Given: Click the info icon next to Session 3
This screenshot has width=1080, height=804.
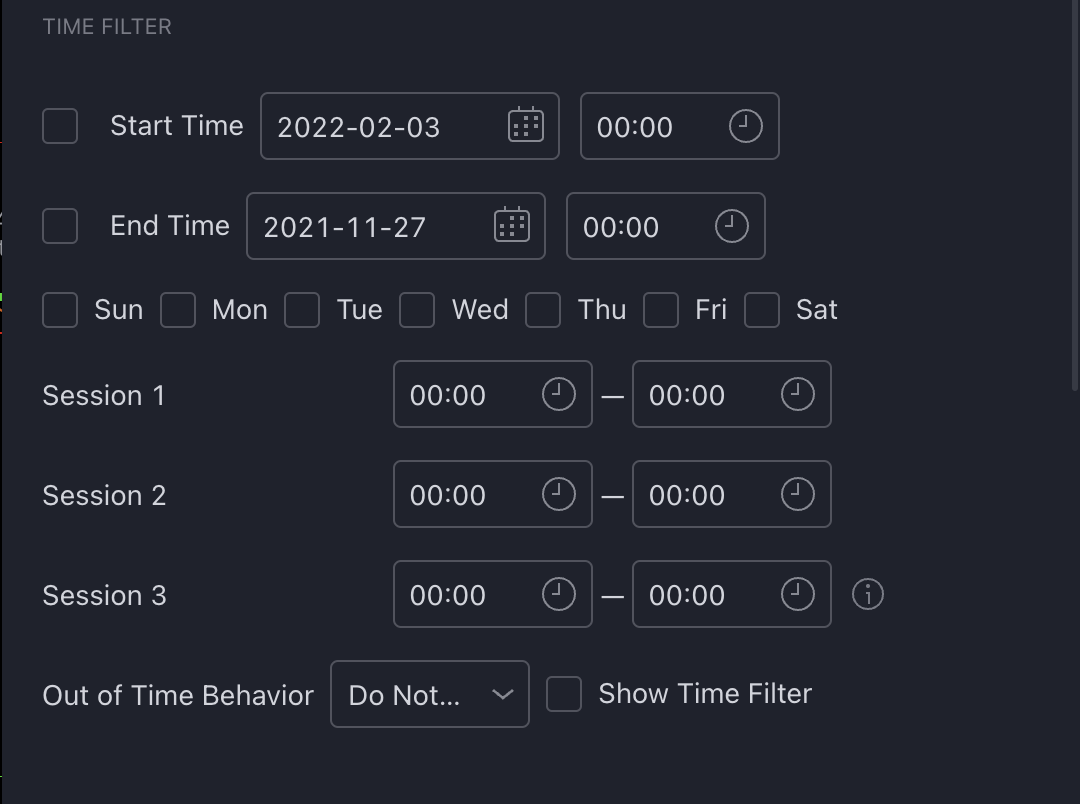Looking at the screenshot, I should tap(867, 595).
